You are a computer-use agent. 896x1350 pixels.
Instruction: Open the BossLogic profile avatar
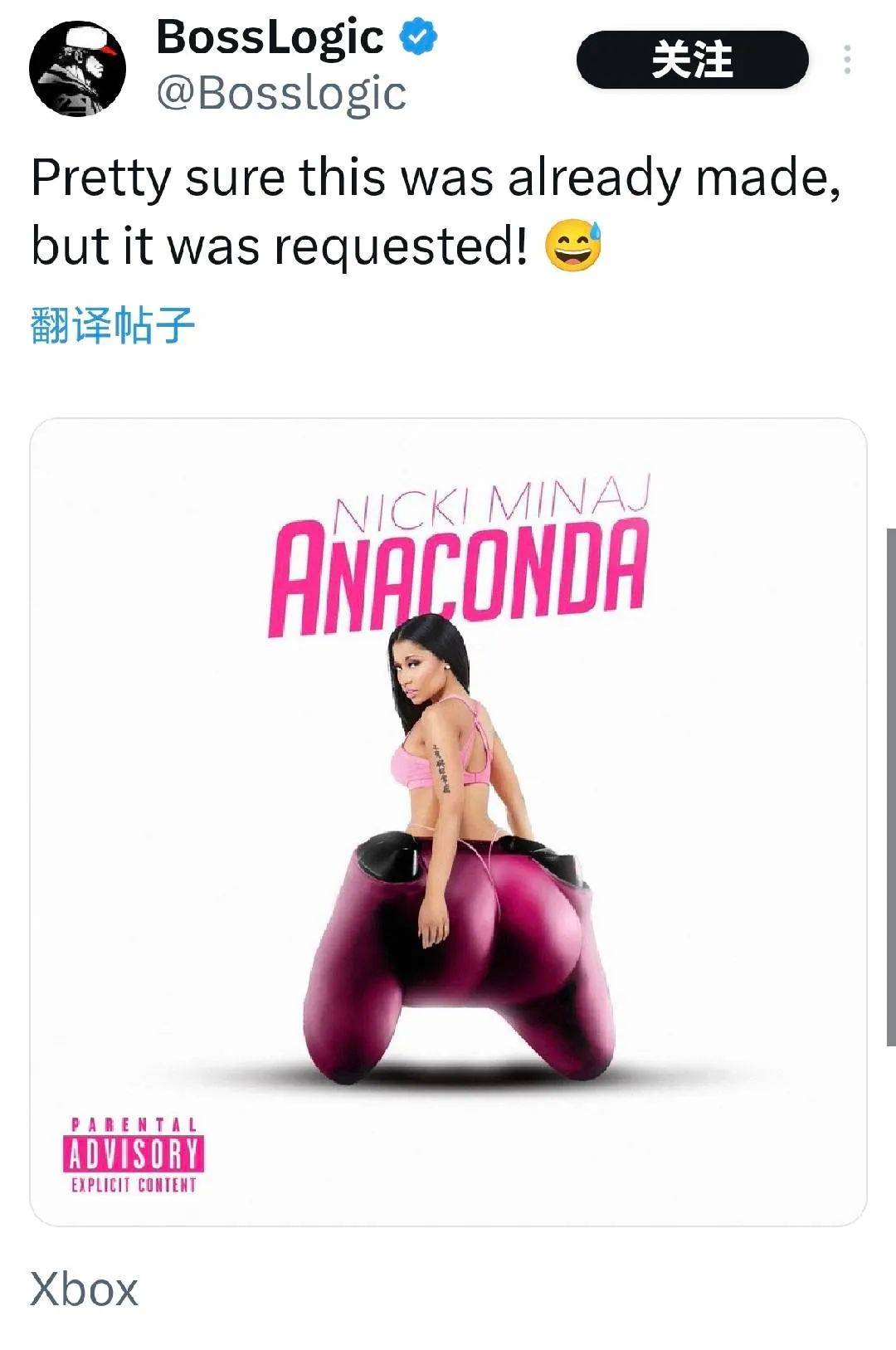[78, 68]
